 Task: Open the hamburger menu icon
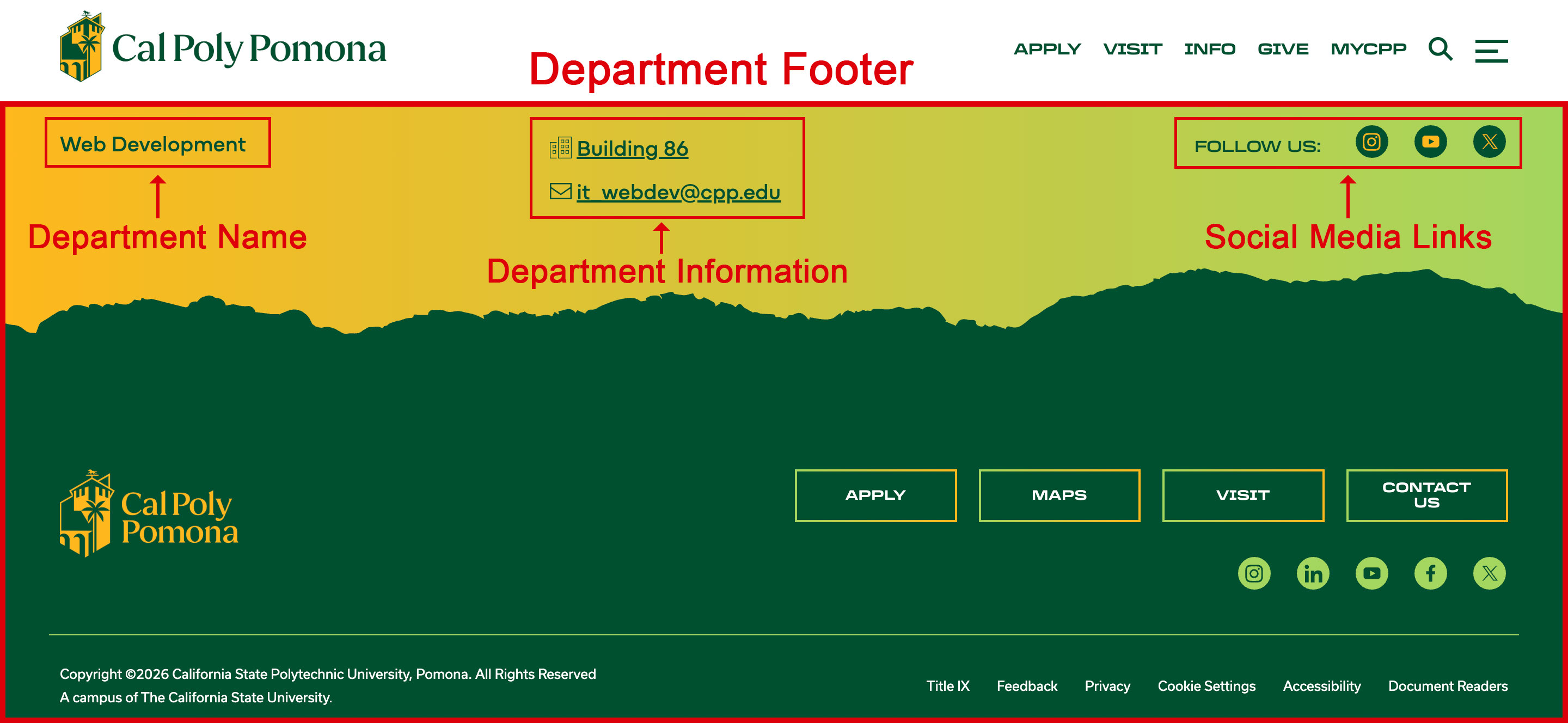[x=1491, y=51]
